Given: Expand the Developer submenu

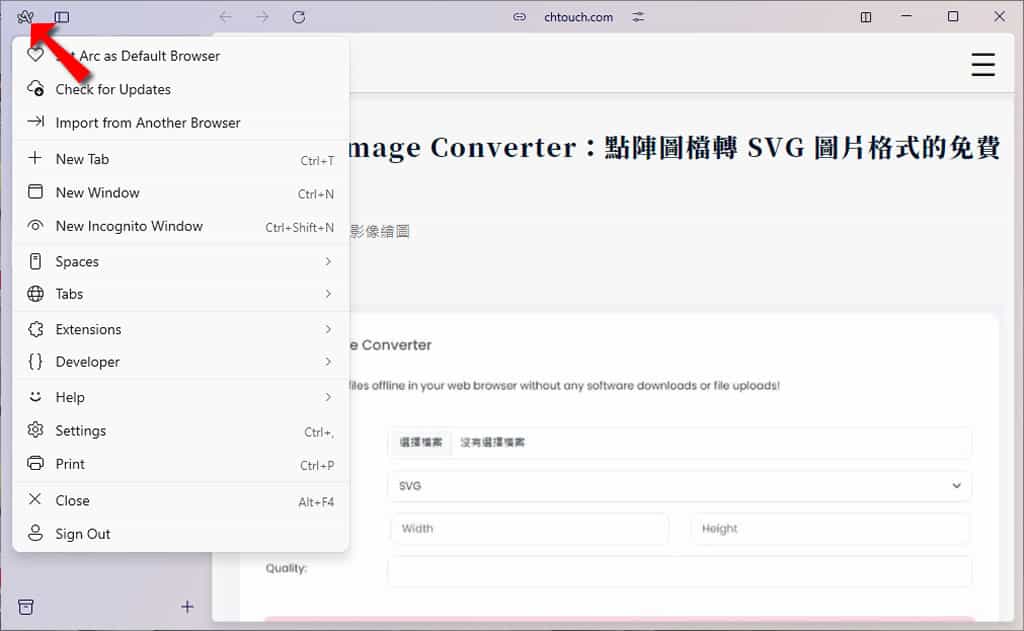Looking at the screenshot, I should click(181, 362).
